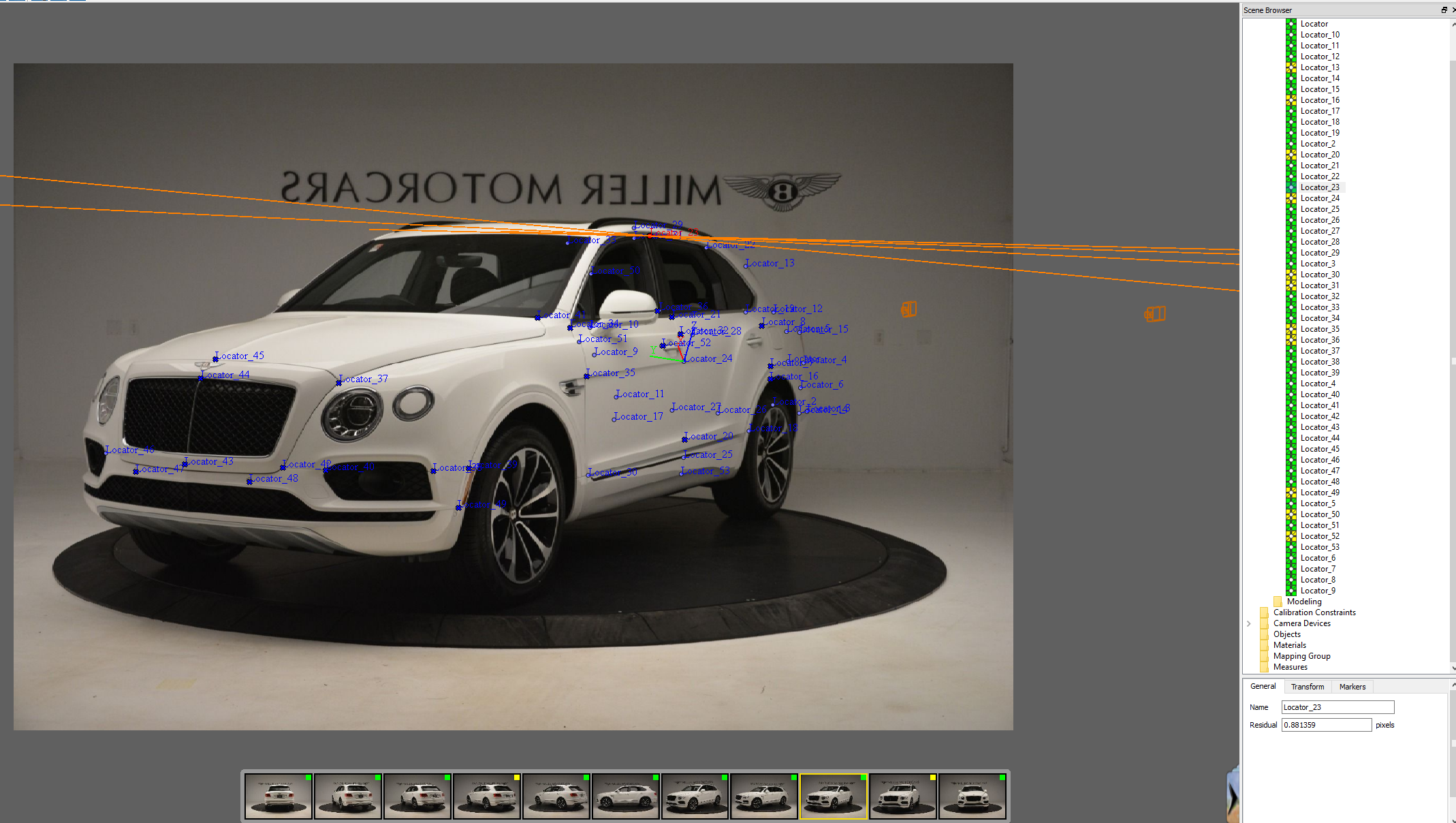Click the Name field containing Locator_23
Image resolution: width=1456 pixels, height=823 pixels.
(x=1337, y=707)
